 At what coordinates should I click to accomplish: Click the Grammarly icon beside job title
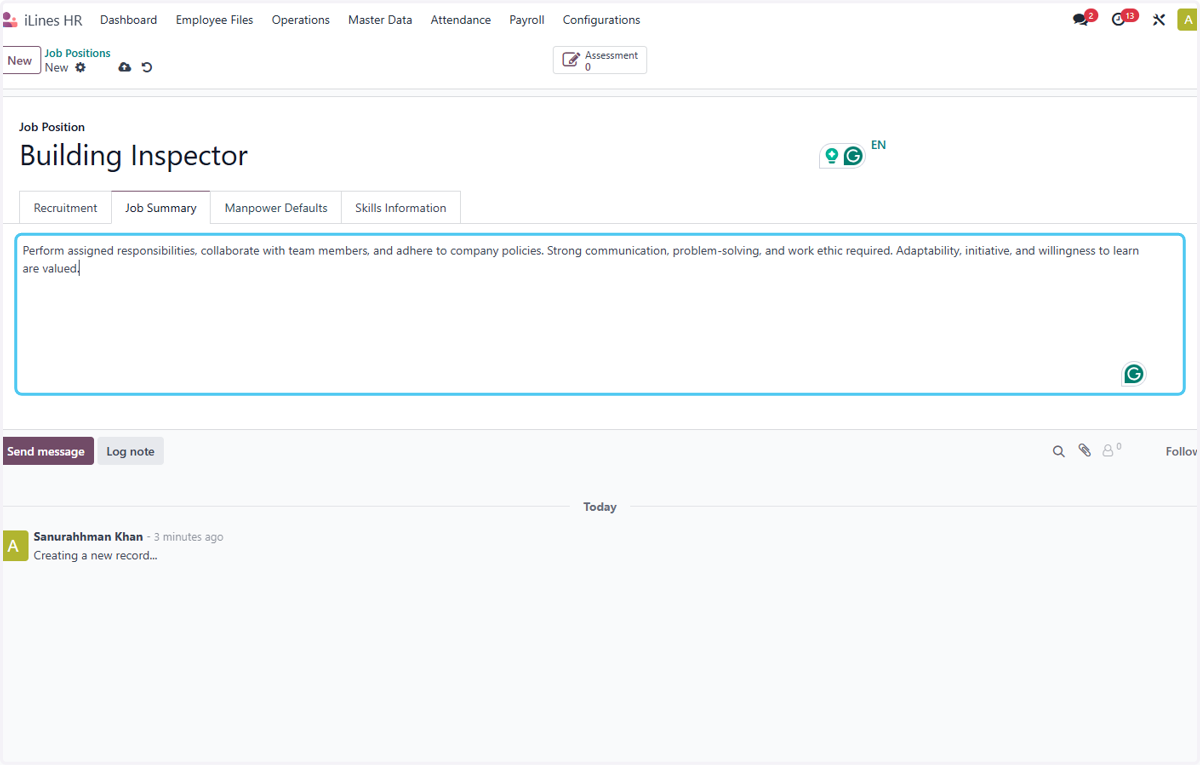[x=853, y=156]
